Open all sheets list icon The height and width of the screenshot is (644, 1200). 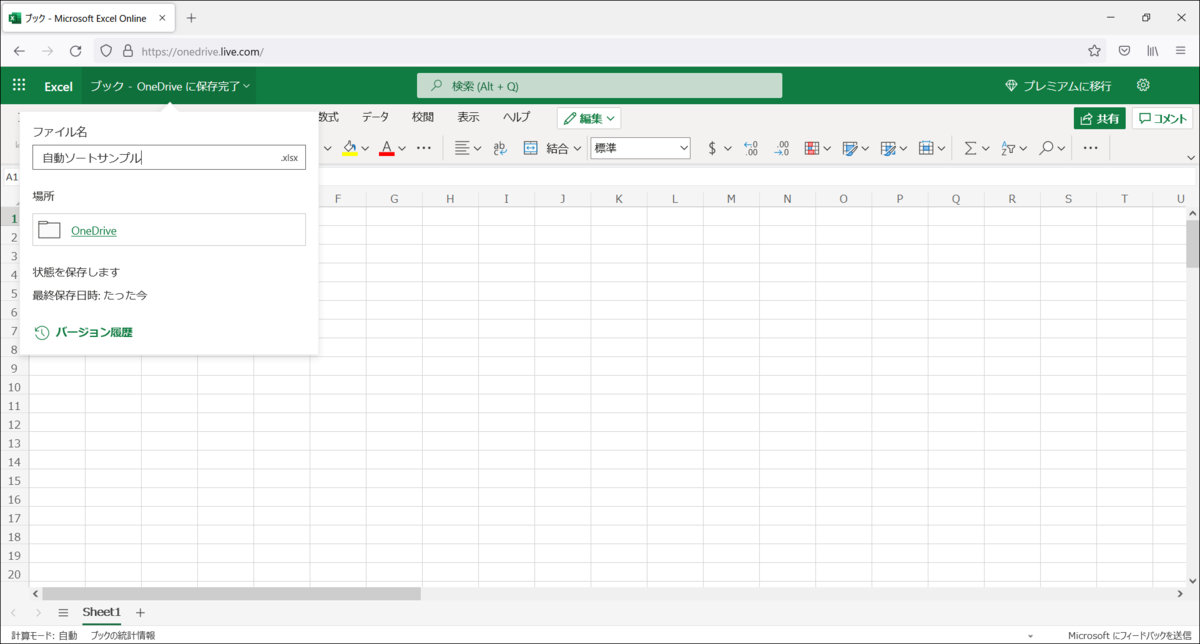point(63,612)
